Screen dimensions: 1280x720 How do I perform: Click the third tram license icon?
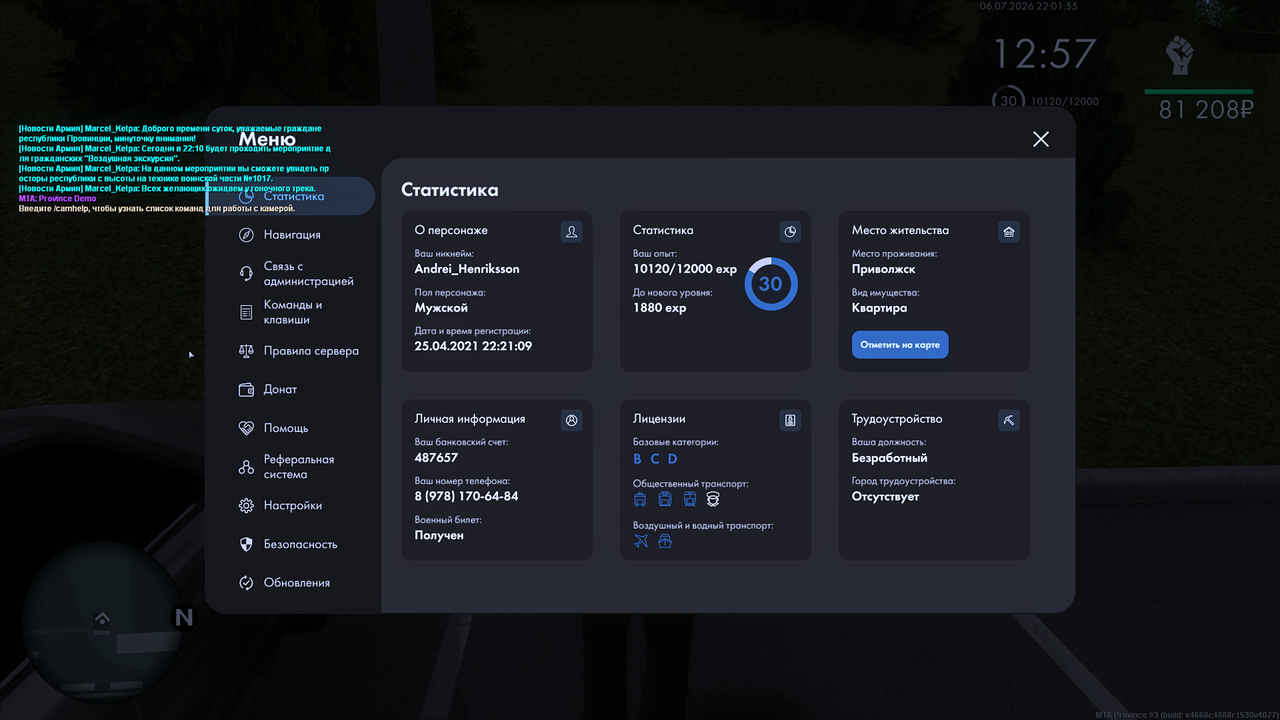(689, 499)
